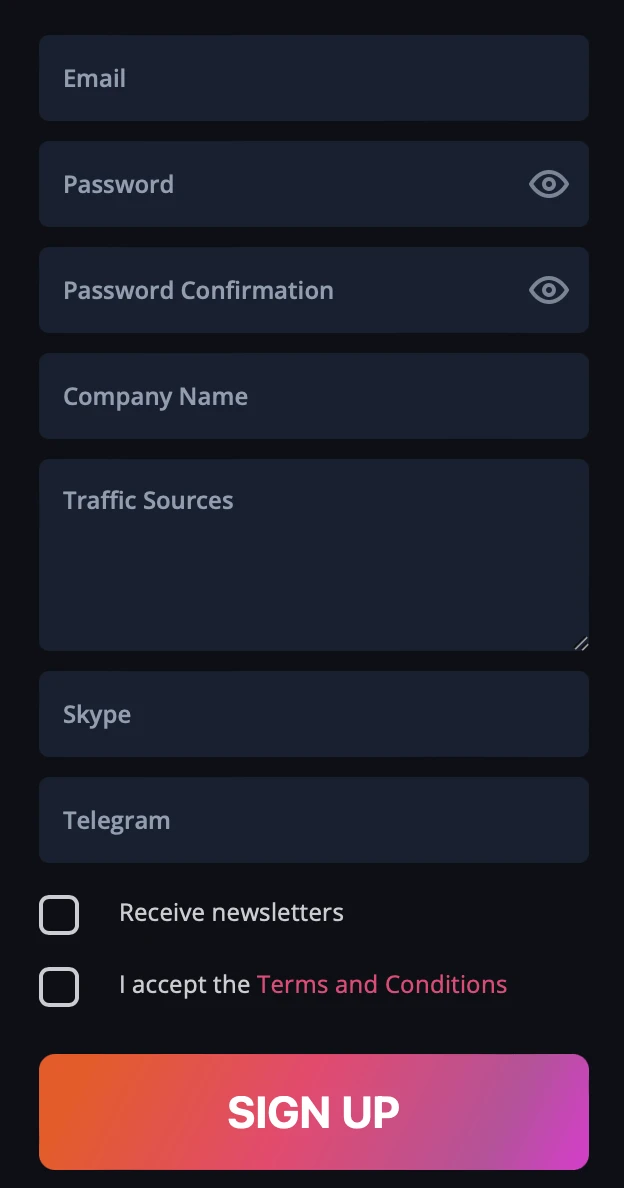The height and width of the screenshot is (1188, 624).
Task: Activate the Skype input field
Action: pos(314,714)
